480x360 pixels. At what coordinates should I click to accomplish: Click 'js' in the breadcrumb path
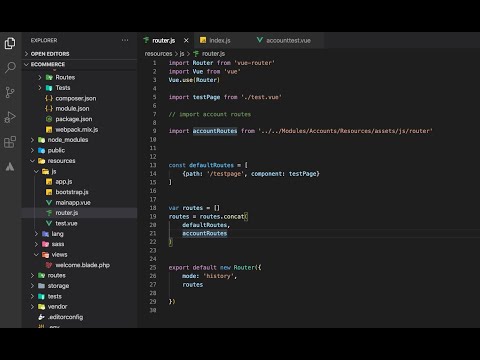point(182,54)
